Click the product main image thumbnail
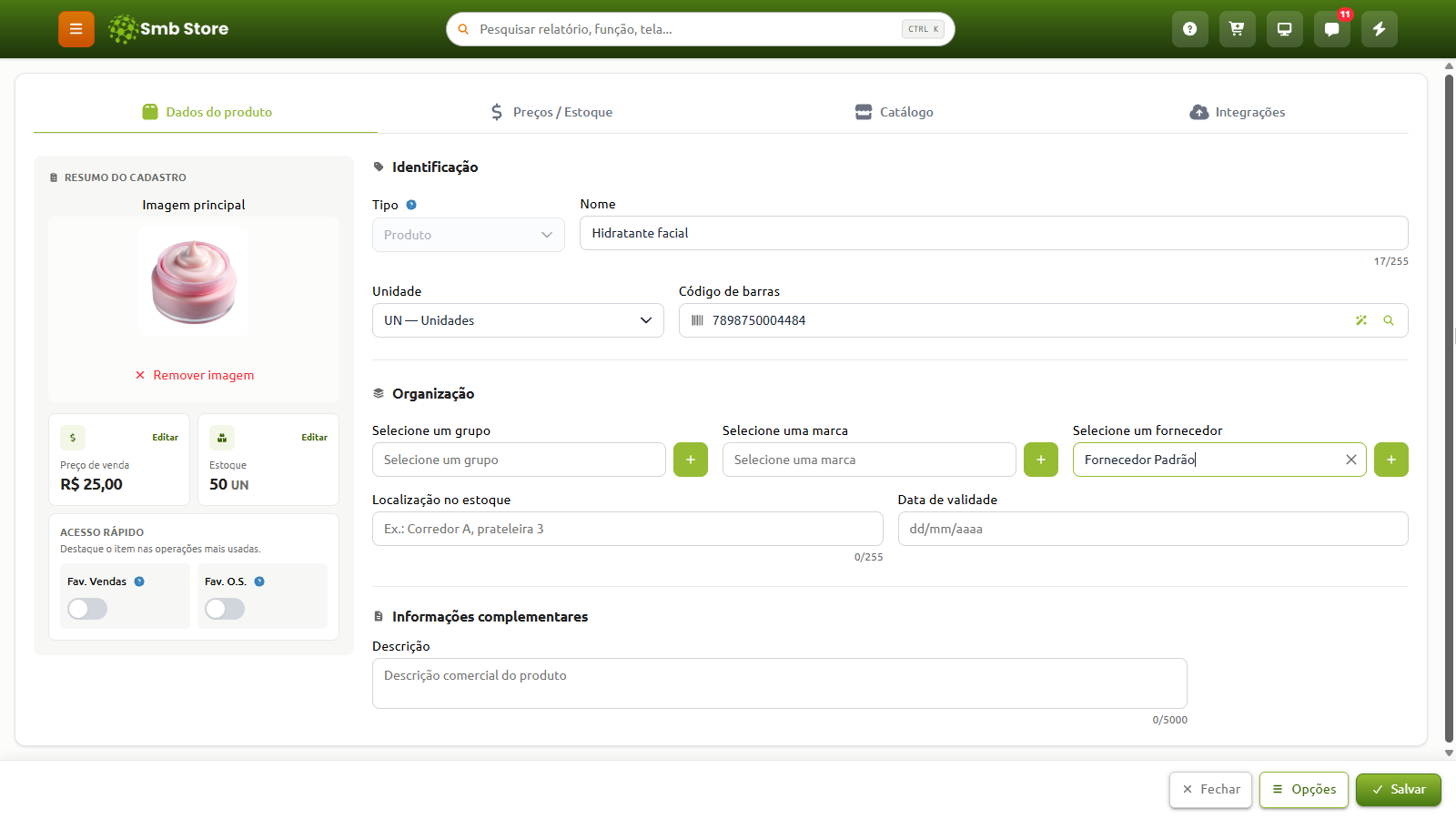The image size is (1456, 819). click(x=194, y=282)
